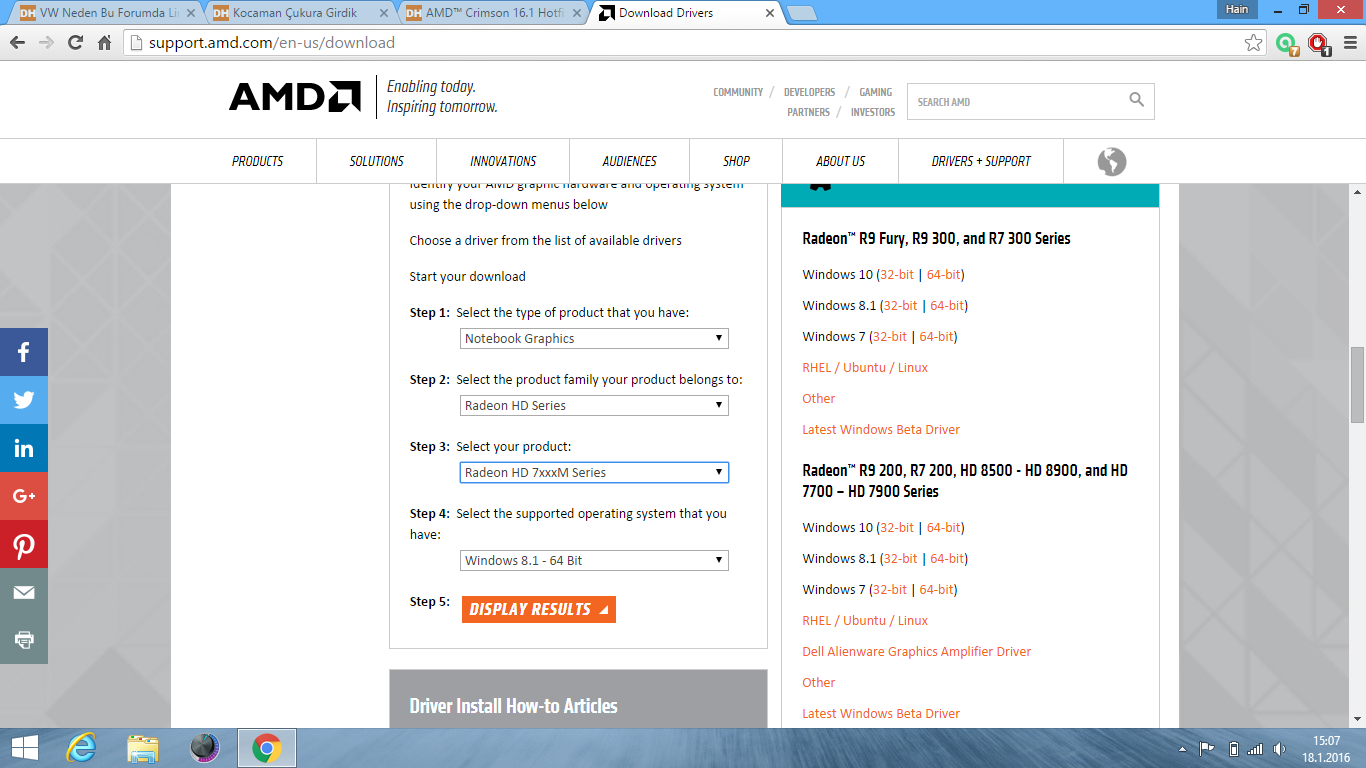Share page on Facebook sidebar icon

click(x=24, y=352)
